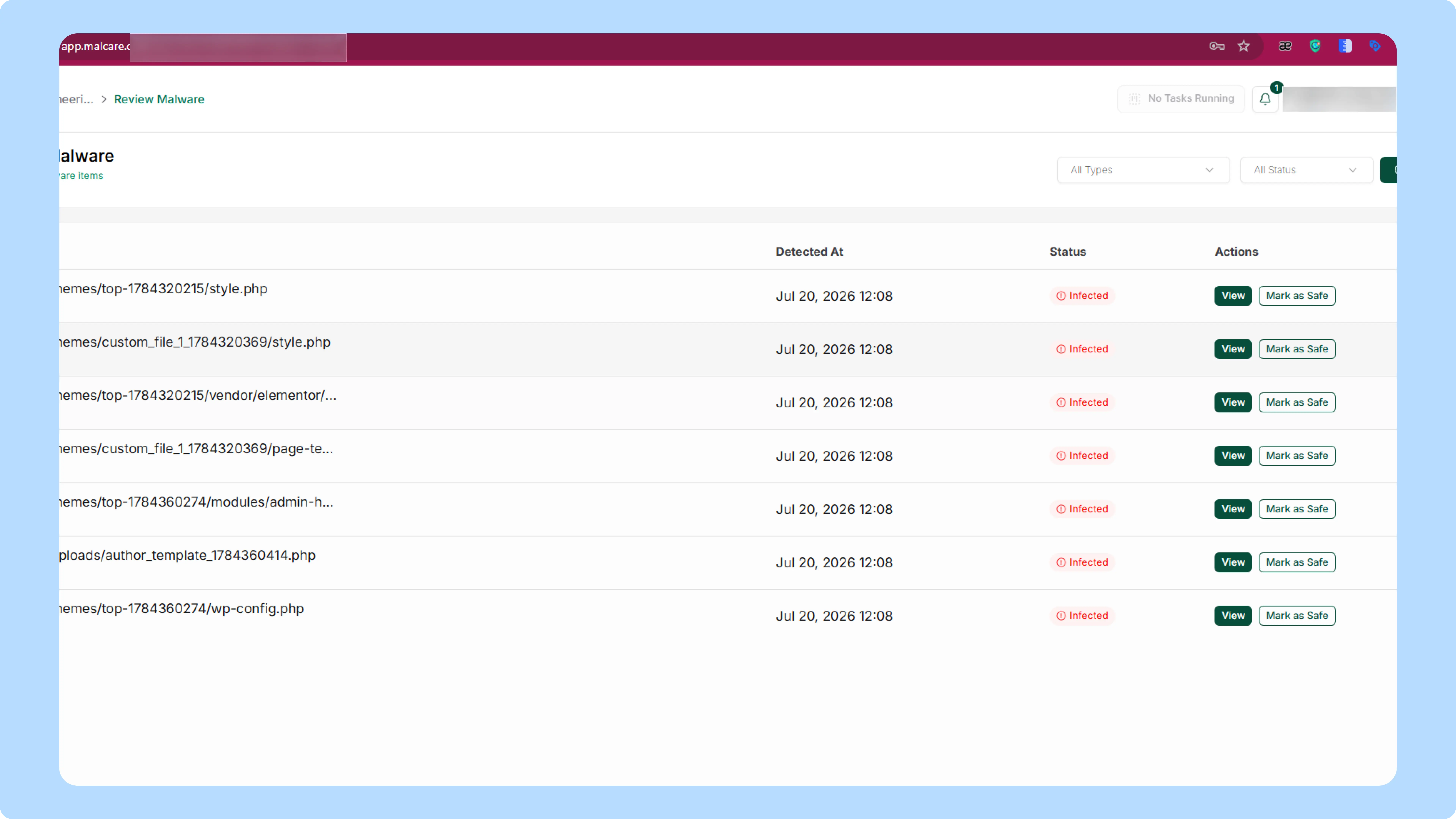The height and width of the screenshot is (819, 1456).
Task: Open the 'ae' browser extension icon
Action: [1285, 46]
